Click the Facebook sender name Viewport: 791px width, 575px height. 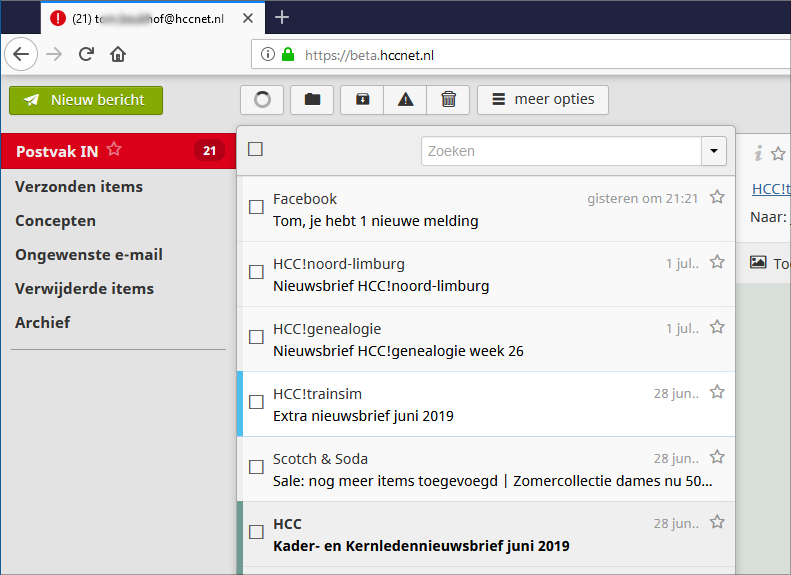click(305, 199)
